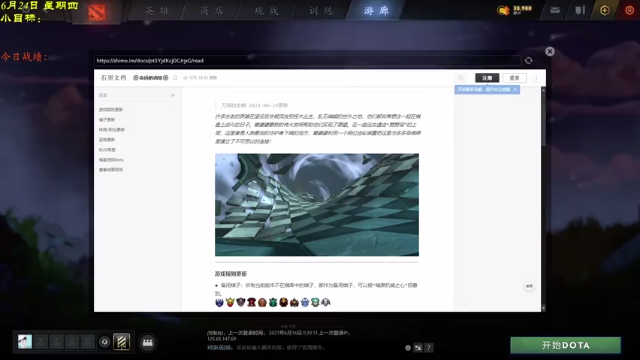Click the last grey chess piece icon
This screenshot has width=640, height=360.
(326, 302)
